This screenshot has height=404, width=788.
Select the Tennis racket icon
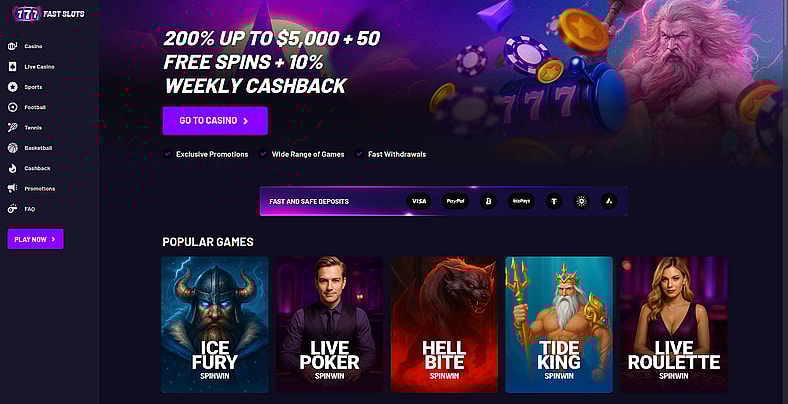click(13, 128)
